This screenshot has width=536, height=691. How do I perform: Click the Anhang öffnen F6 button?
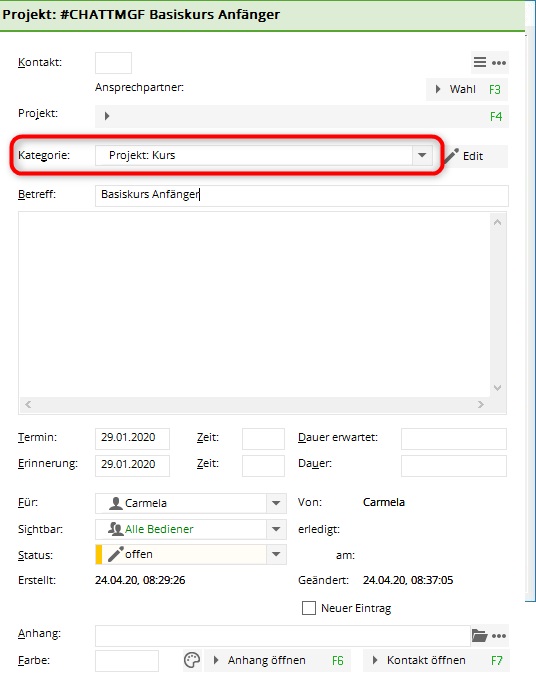[277, 660]
